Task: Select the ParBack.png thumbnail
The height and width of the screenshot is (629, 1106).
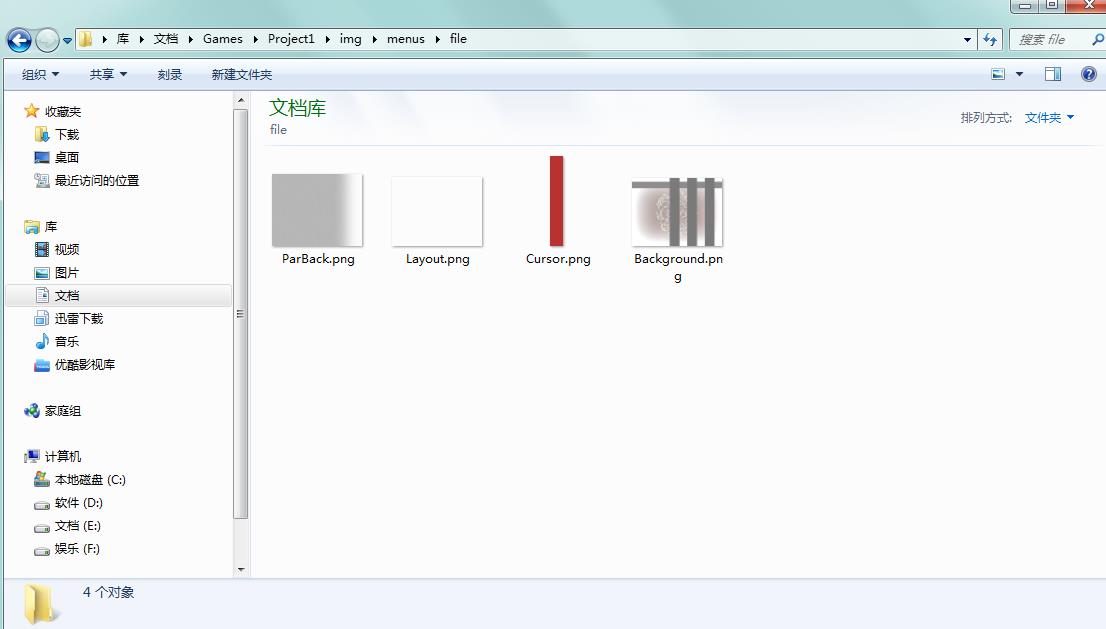Action: [317, 210]
